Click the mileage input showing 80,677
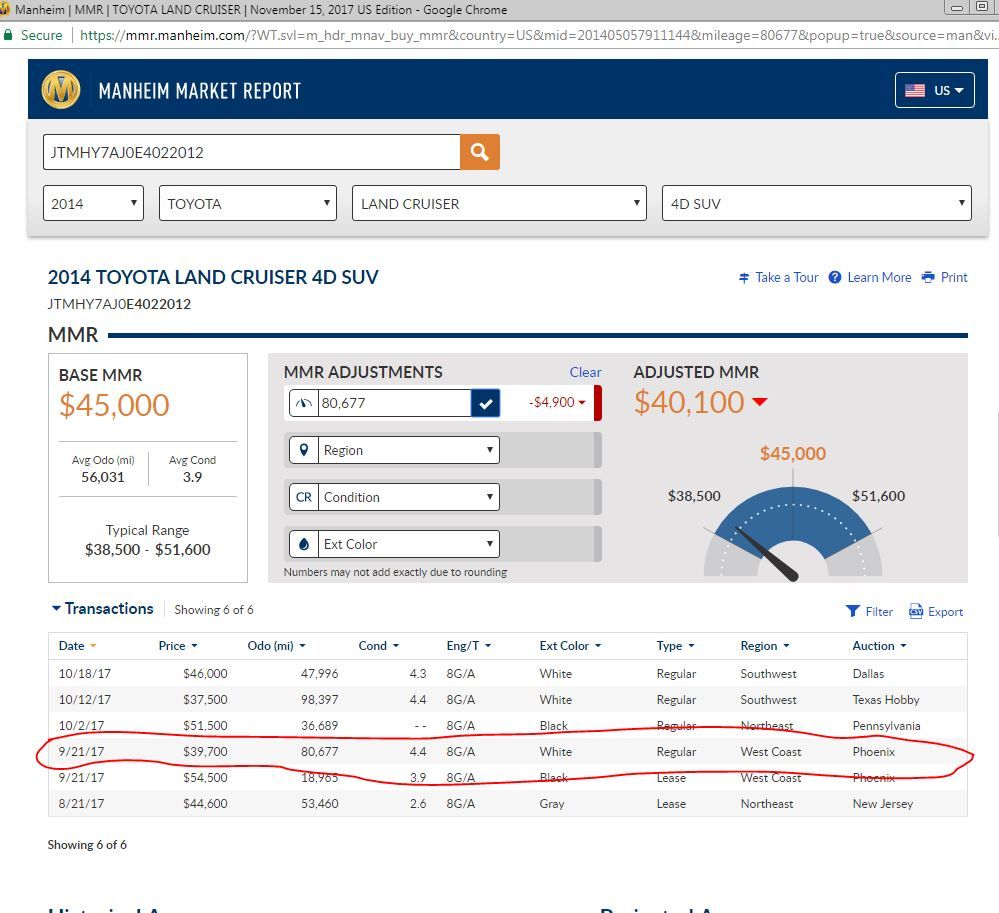This screenshot has height=913, width=999. click(394, 403)
